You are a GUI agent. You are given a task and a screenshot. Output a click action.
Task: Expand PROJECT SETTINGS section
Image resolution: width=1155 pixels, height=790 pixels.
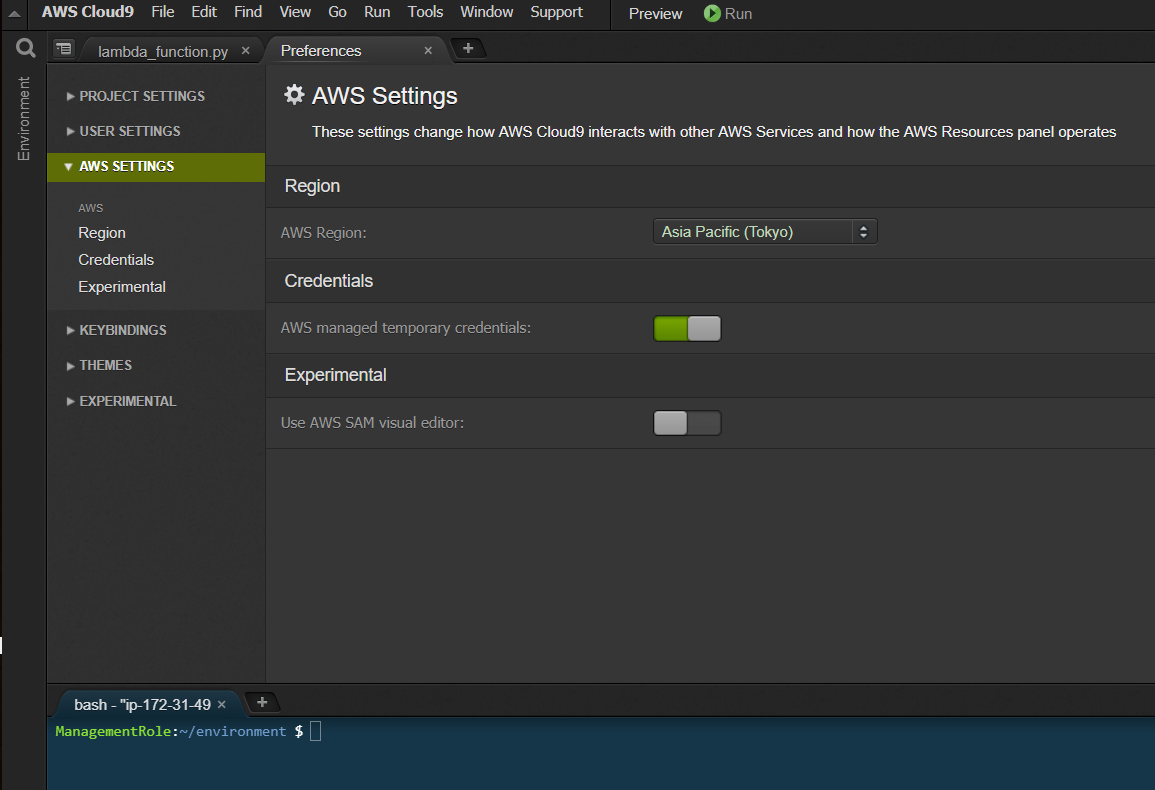[x=136, y=96]
